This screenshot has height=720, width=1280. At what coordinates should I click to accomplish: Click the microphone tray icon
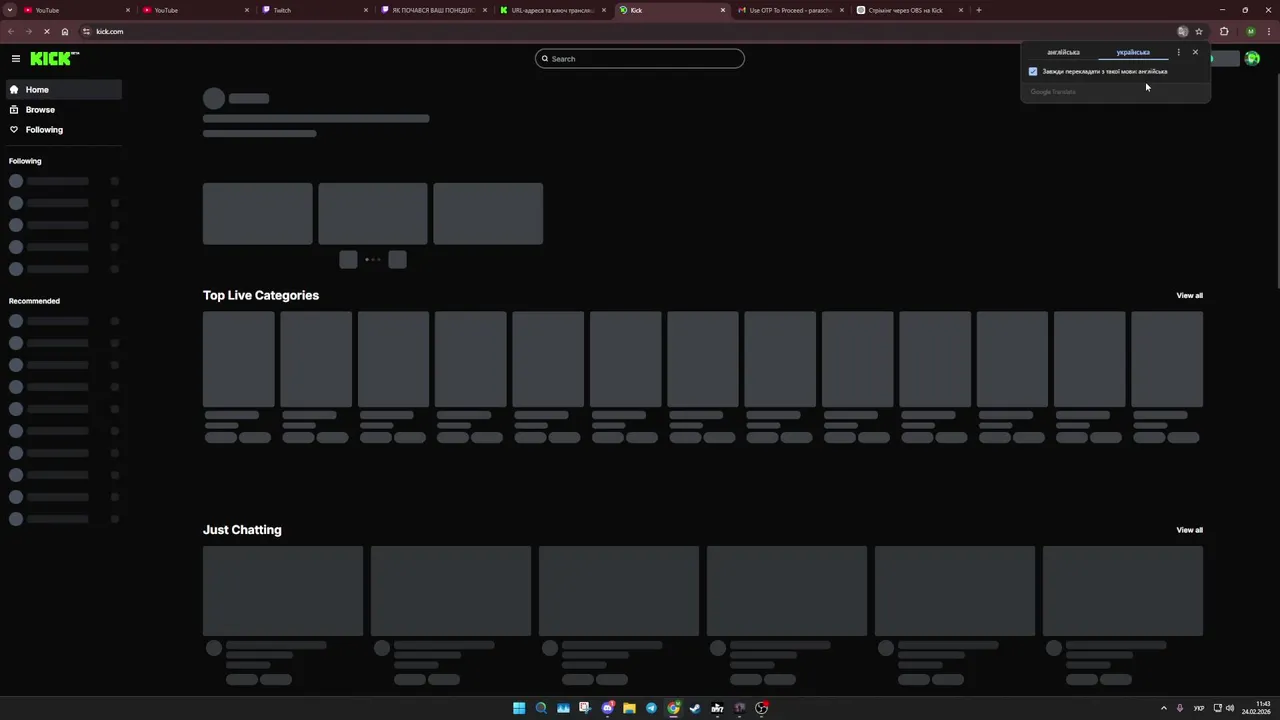tap(1180, 708)
